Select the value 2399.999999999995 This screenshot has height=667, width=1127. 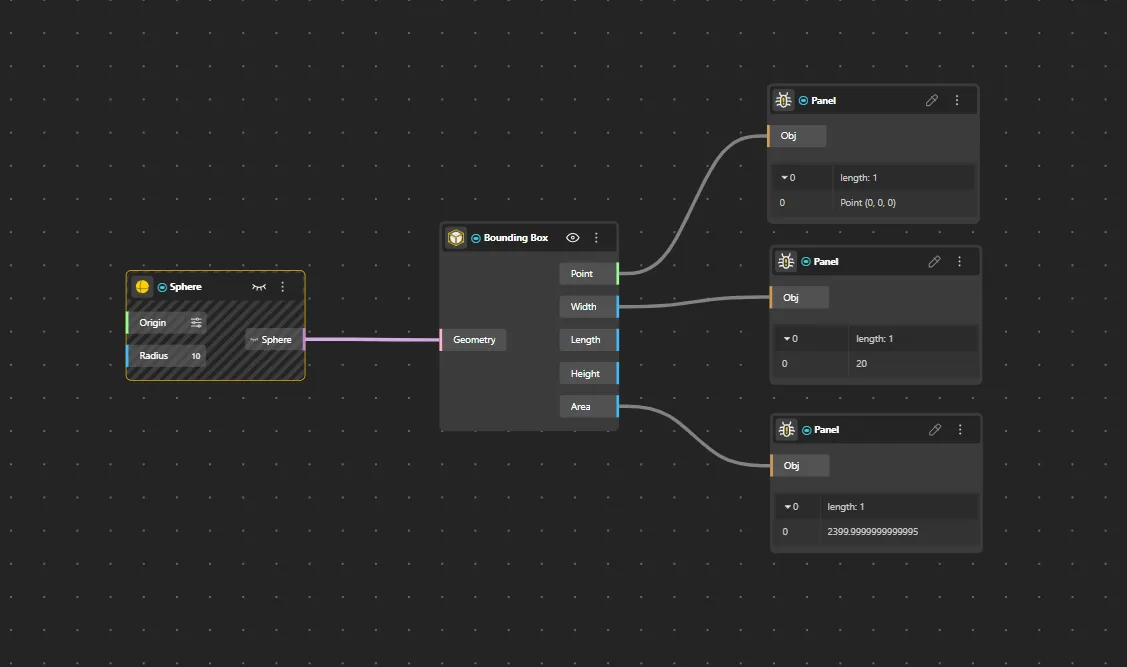point(873,532)
